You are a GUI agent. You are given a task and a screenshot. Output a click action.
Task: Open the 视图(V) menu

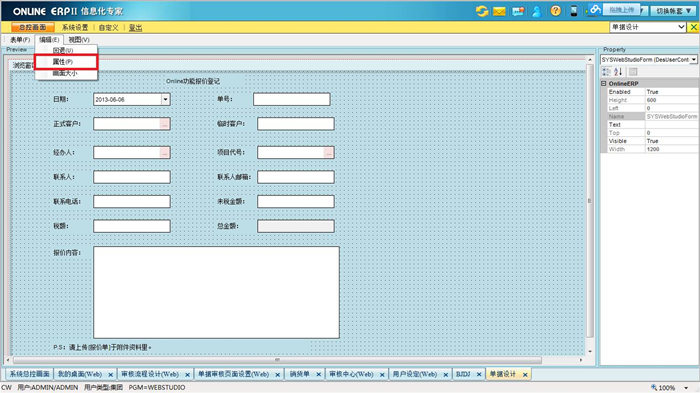[79, 40]
